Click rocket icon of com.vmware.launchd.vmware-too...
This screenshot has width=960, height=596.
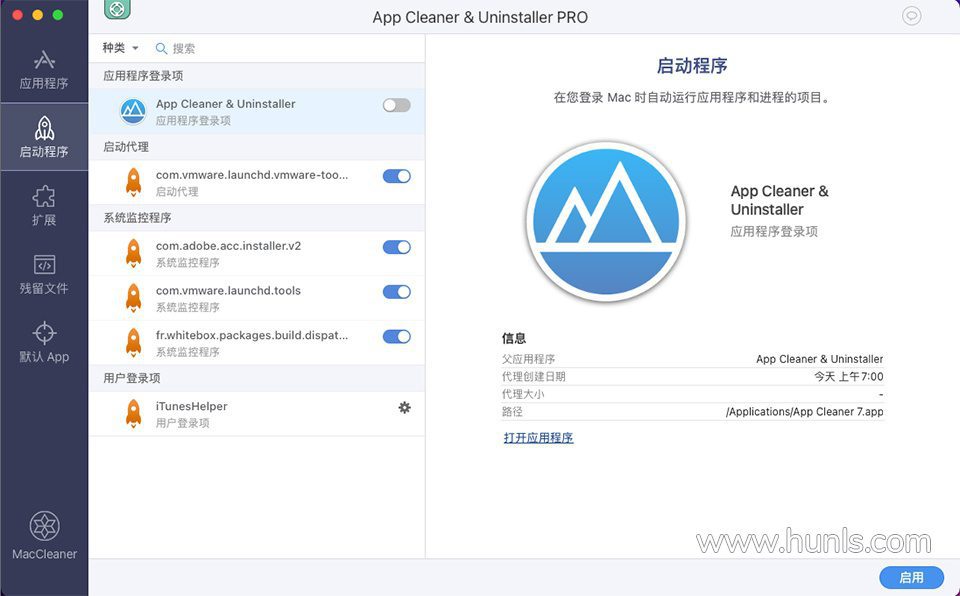(x=133, y=182)
